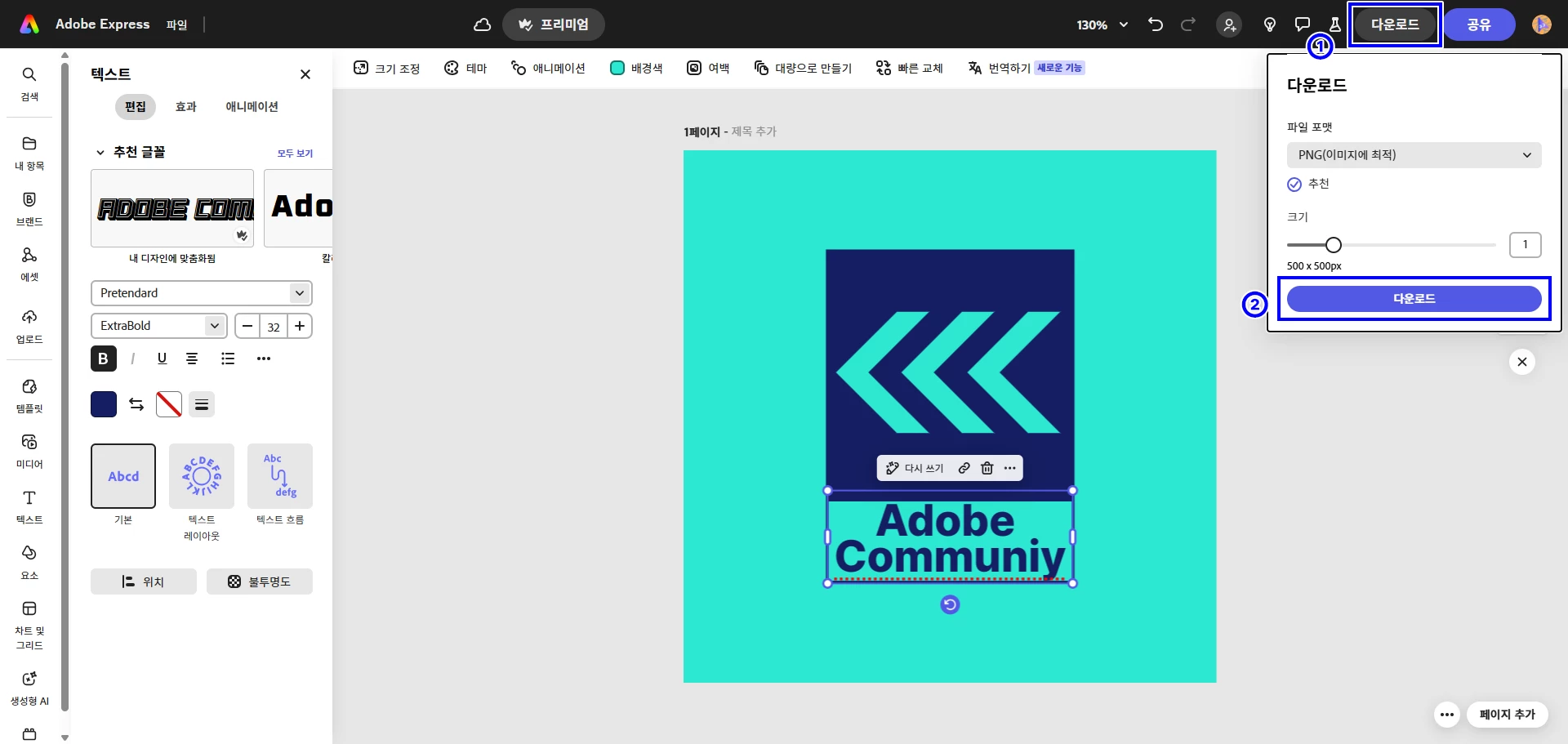Open the 파일 menu
This screenshot has height=744, width=1568.
point(177,25)
